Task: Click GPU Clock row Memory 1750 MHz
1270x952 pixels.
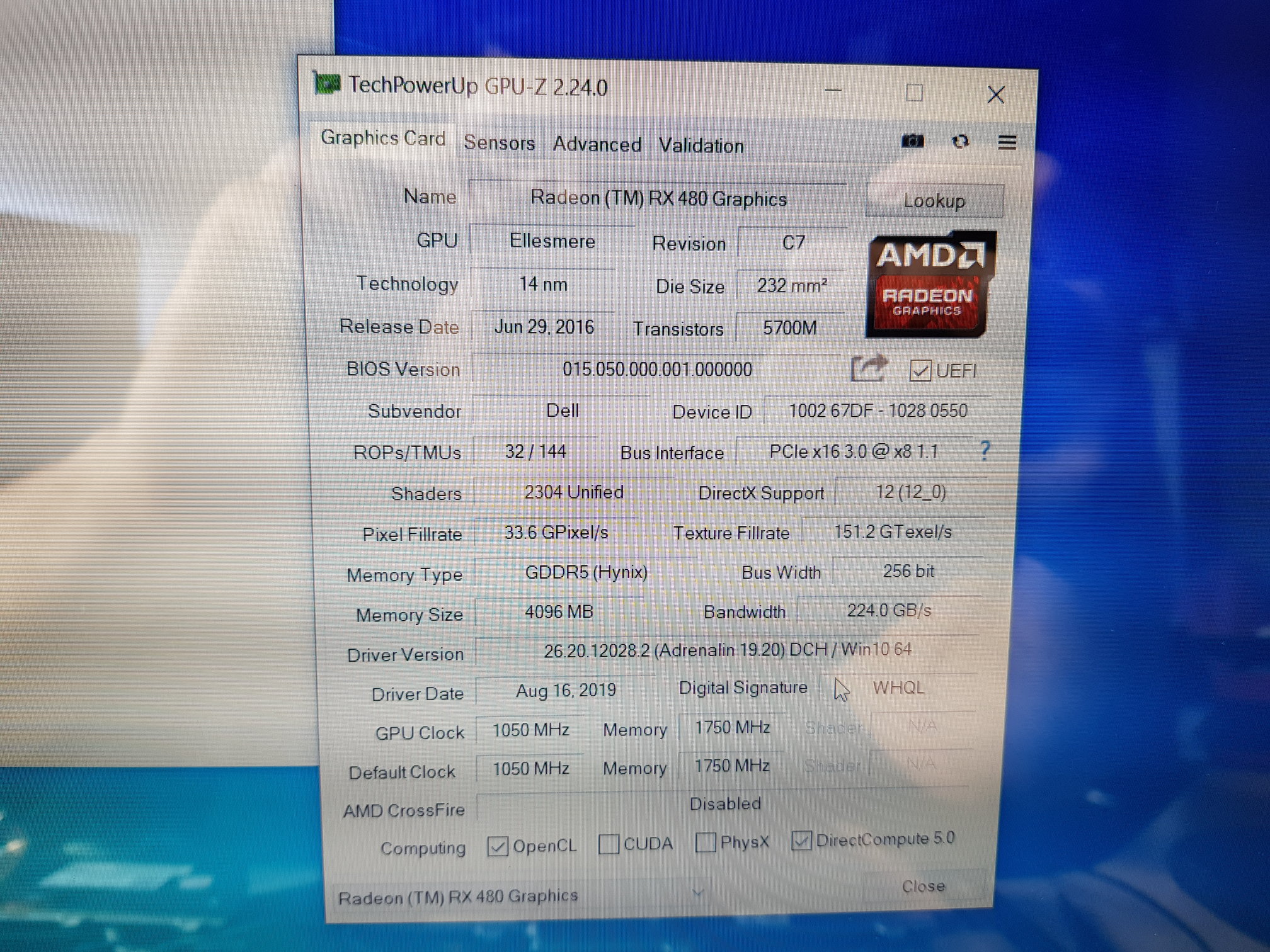Action: 732,728
